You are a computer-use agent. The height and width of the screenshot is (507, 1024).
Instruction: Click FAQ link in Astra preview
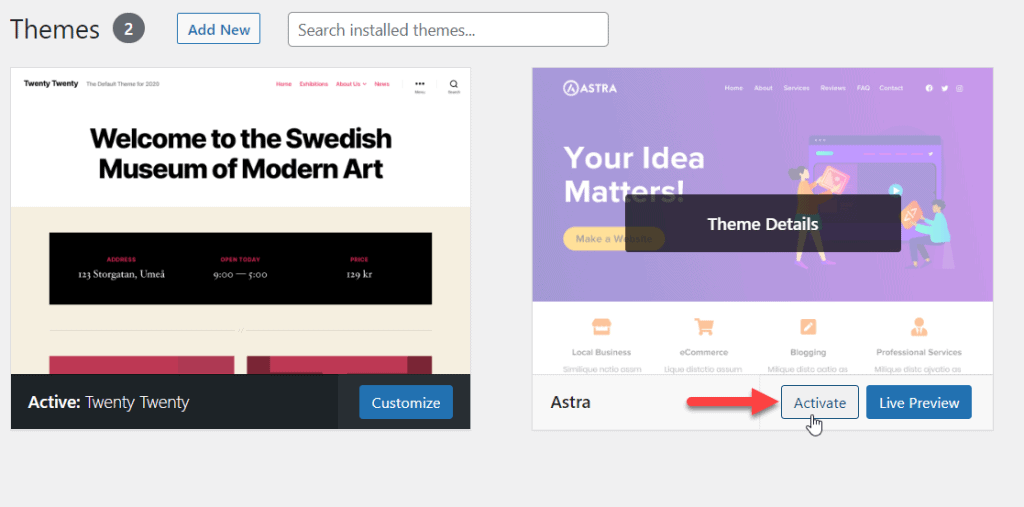tap(863, 88)
